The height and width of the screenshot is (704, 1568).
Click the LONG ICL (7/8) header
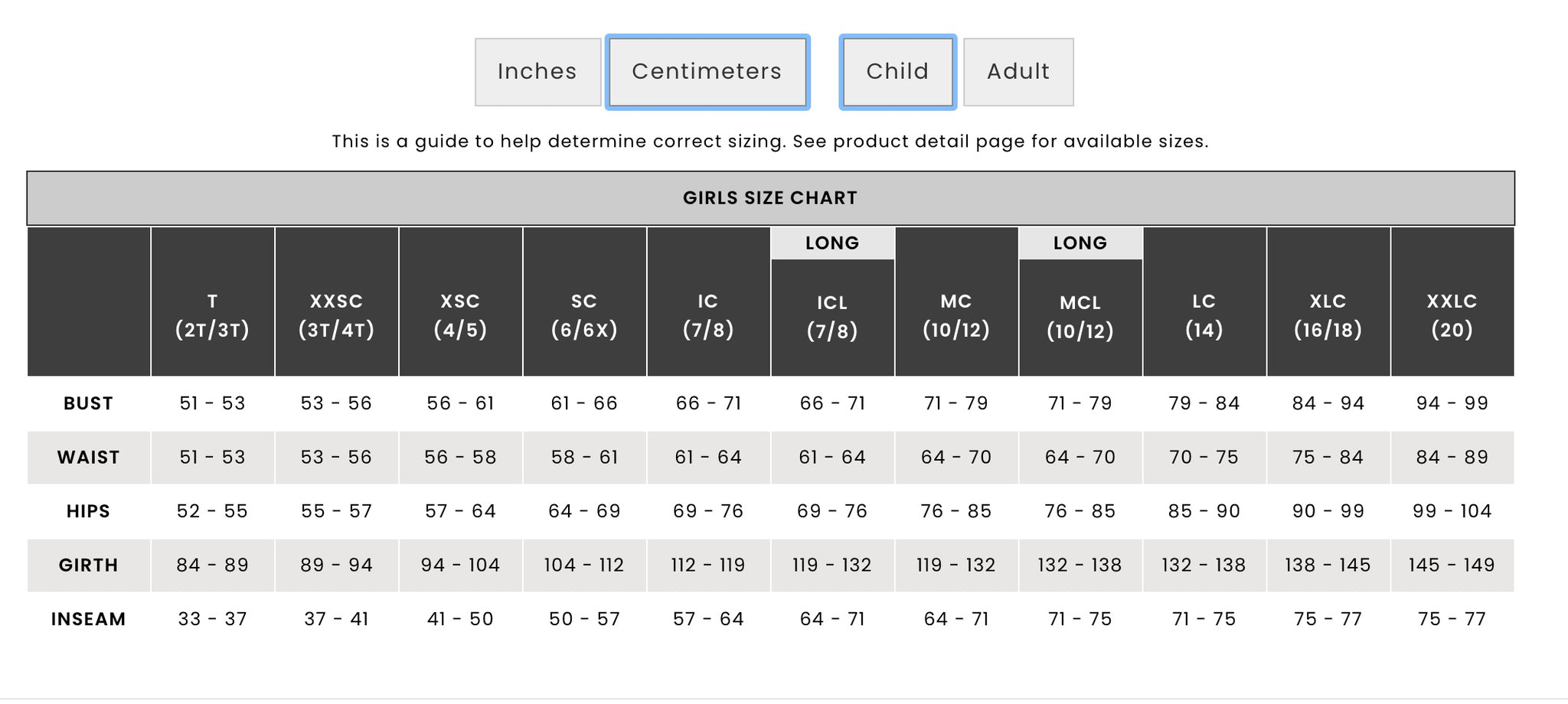(833, 301)
